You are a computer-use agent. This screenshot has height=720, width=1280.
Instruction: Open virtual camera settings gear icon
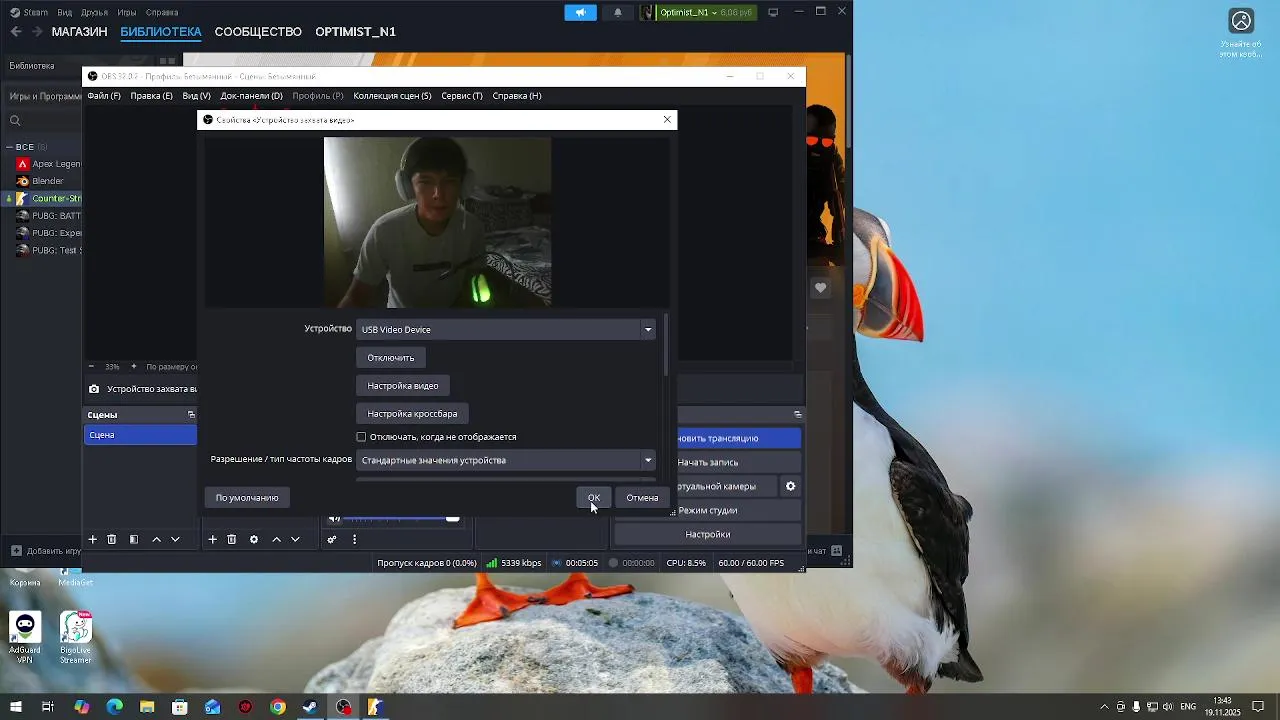click(x=790, y=486)
